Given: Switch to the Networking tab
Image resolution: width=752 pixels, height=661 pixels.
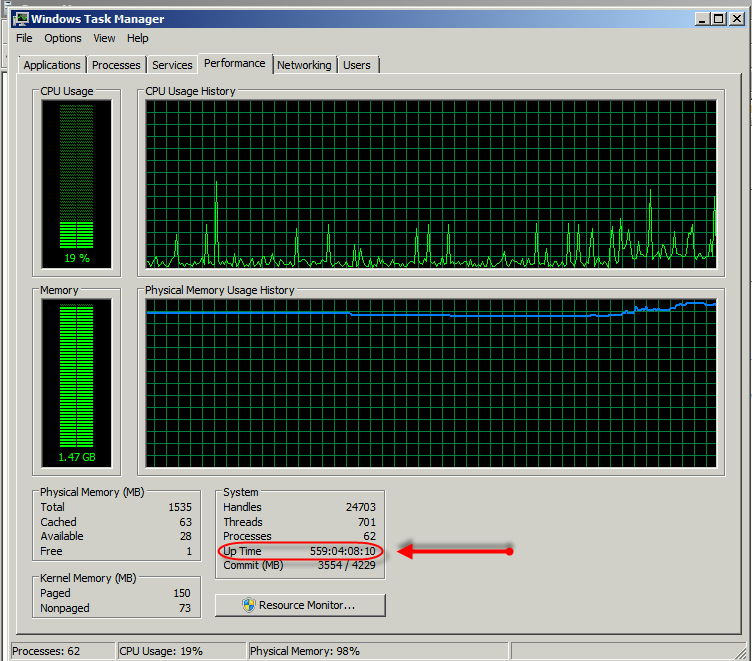Looking at the screenshot, I should [x=304, y=65].
